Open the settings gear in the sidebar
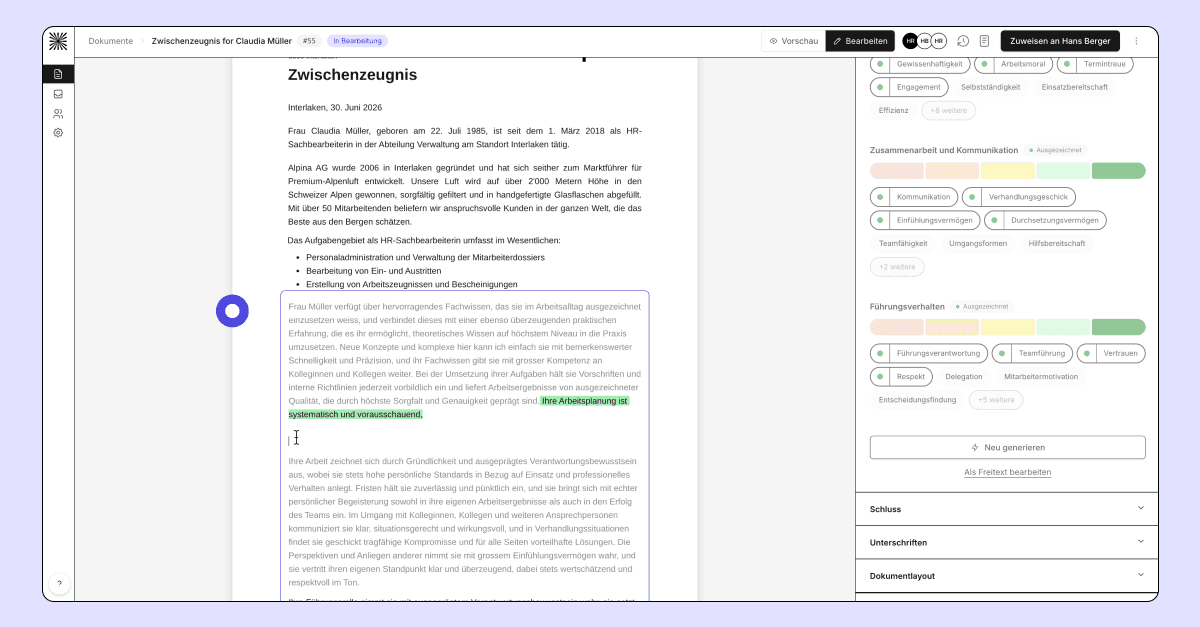The image size is (1200, 627). point(58,132)
